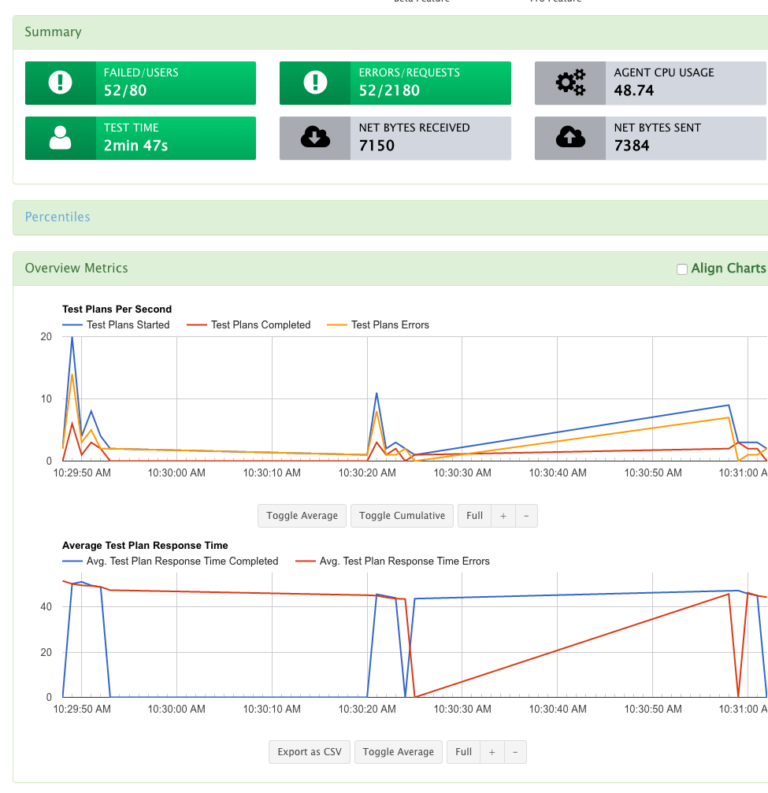Viewport: 768px width, 793px height.
Task: Click the Test Plans Per Second chart title
Action: tap(117, 309)
